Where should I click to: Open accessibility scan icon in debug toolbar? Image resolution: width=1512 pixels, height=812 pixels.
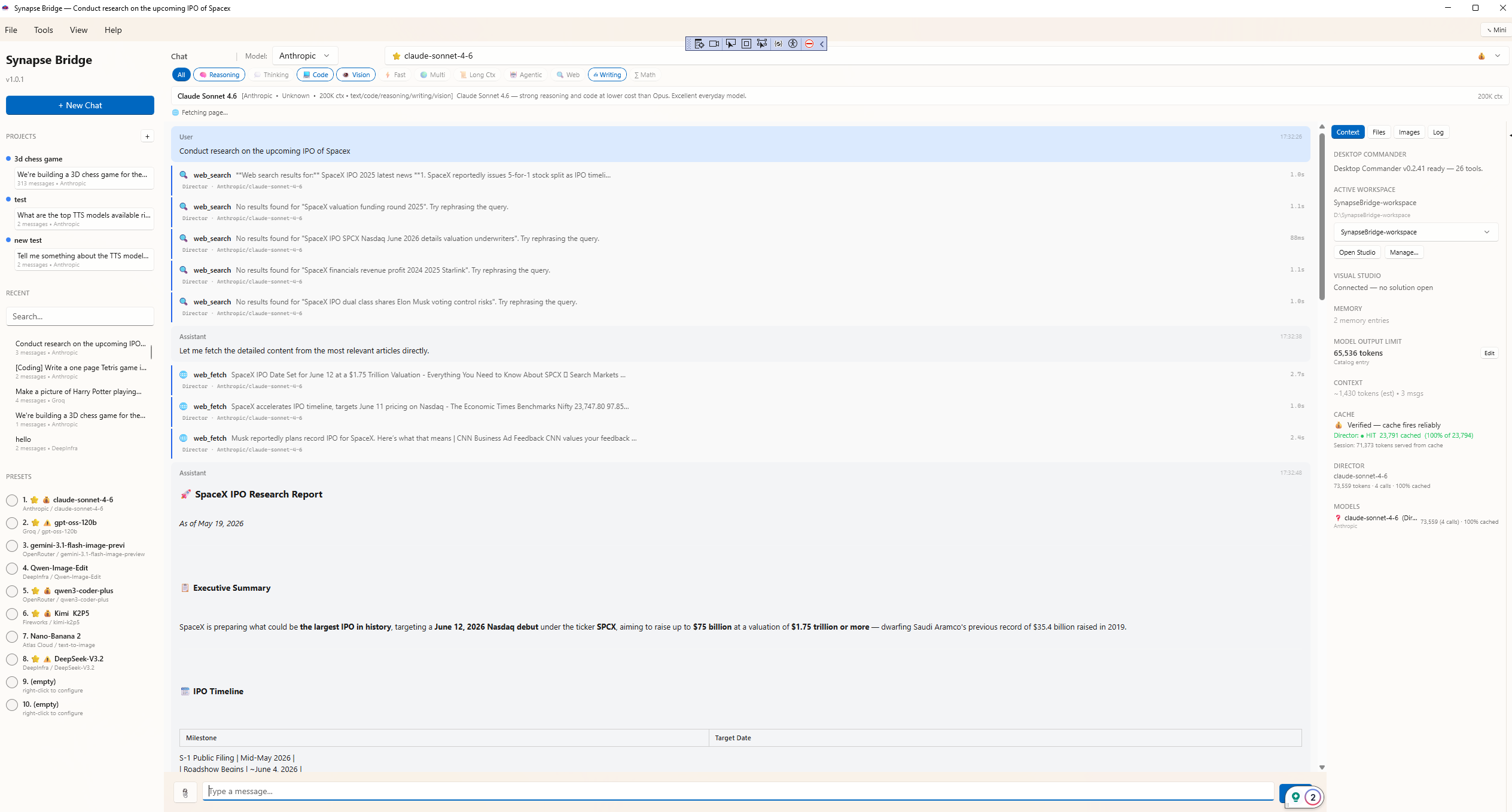(793, 44)
